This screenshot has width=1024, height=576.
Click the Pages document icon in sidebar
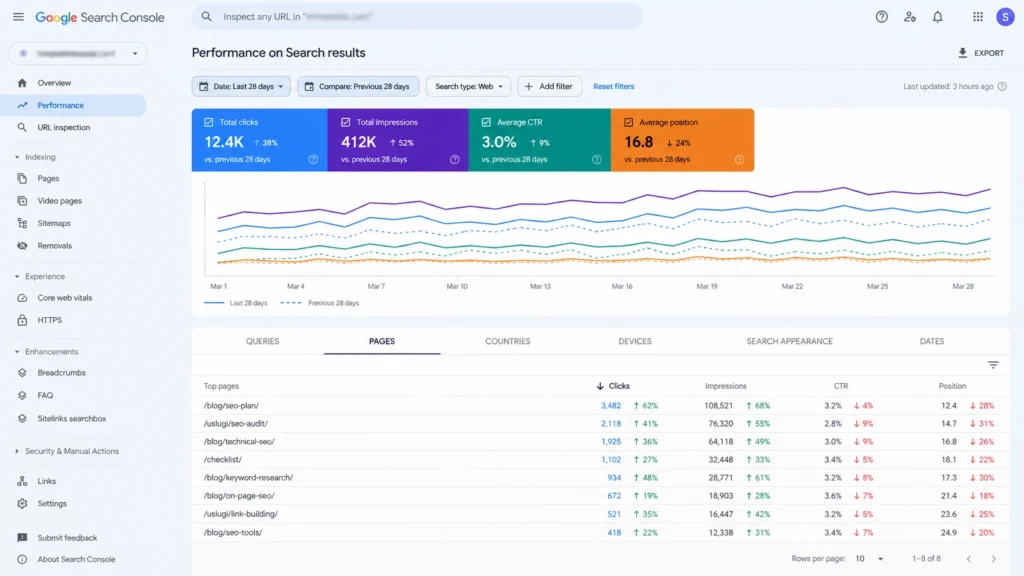[x=22, y=178]
